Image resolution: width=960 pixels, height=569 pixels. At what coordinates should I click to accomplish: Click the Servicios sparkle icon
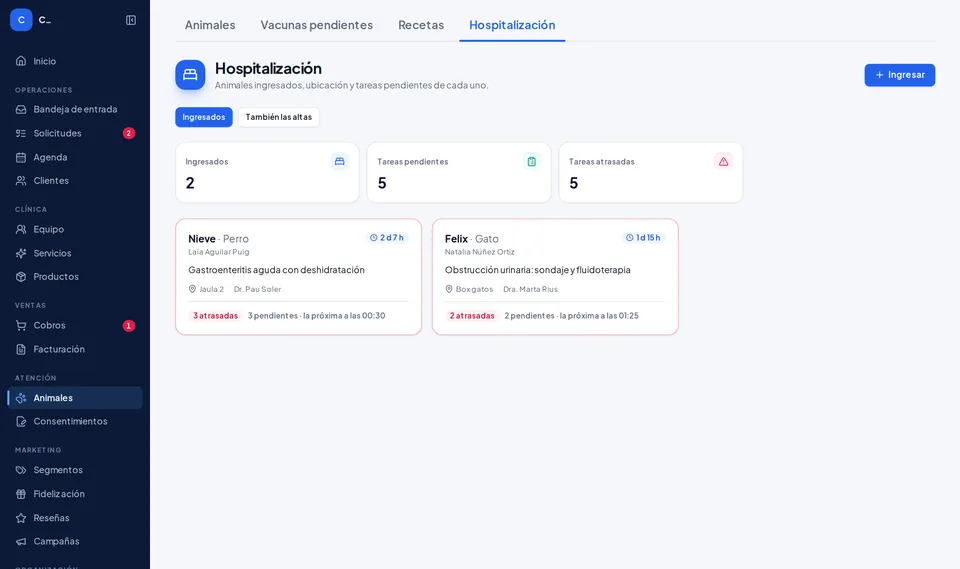pyautogui.click(x=21, y=253)
